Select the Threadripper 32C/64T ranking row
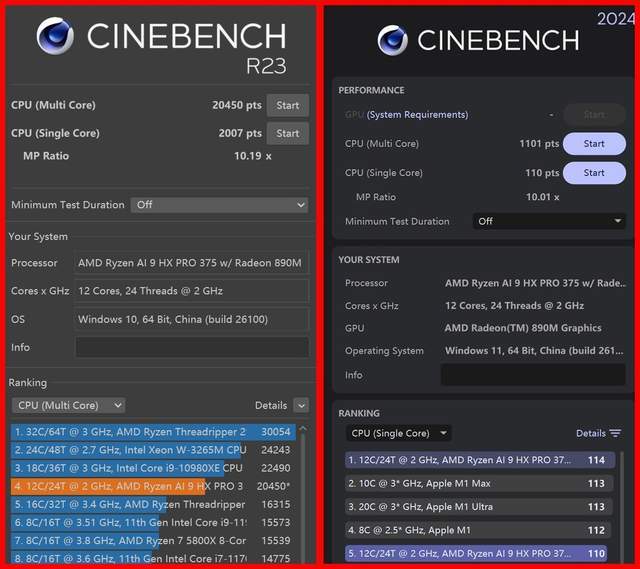This screenshot has width=640, height=569. (x=153, y=432)
